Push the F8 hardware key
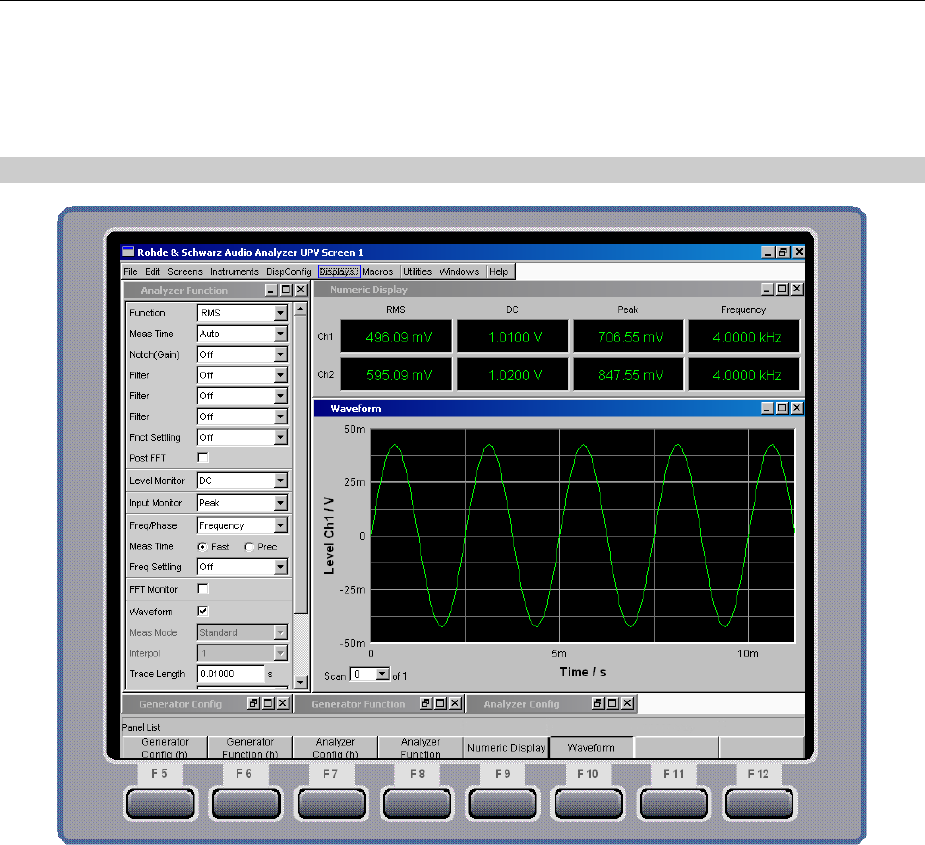 417,804
